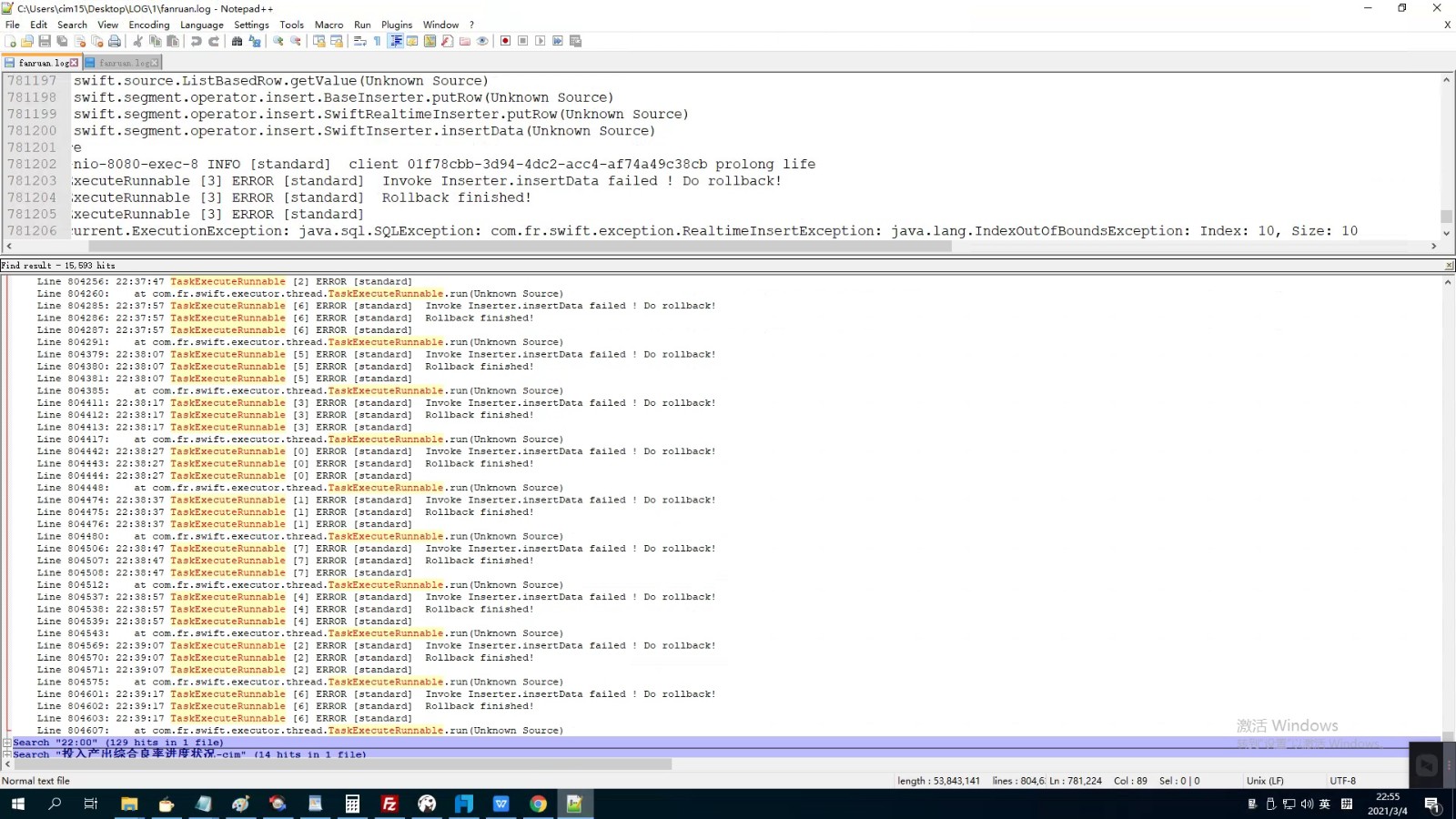Viewport: 1456px width, 819px height.
Task: Click the Normal text file status bar label
Action: click(35, 781)
